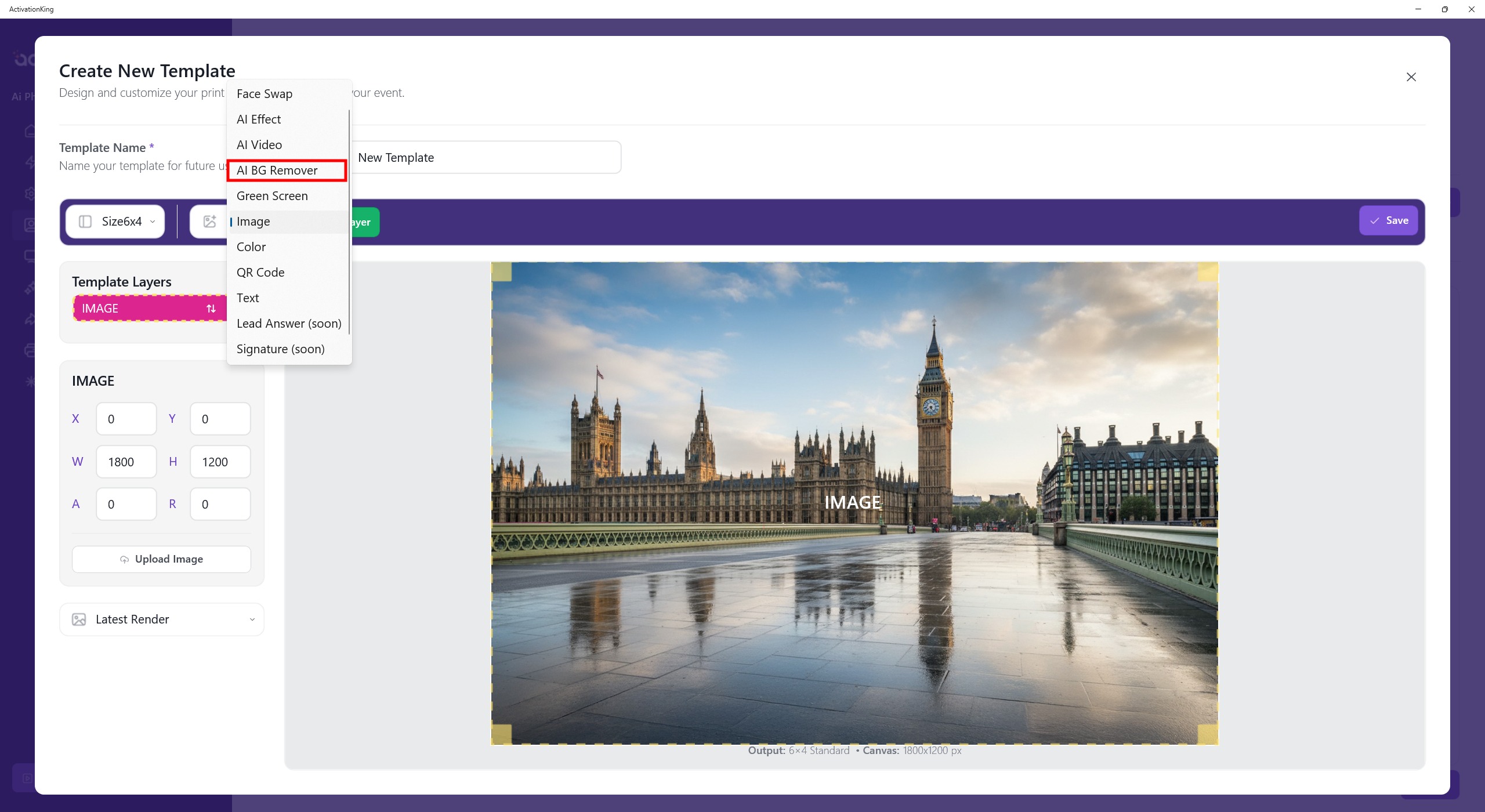Click the reorder arrows on IMAGE layer
Screen dimensions: 1485x812
tap(211, 309)
